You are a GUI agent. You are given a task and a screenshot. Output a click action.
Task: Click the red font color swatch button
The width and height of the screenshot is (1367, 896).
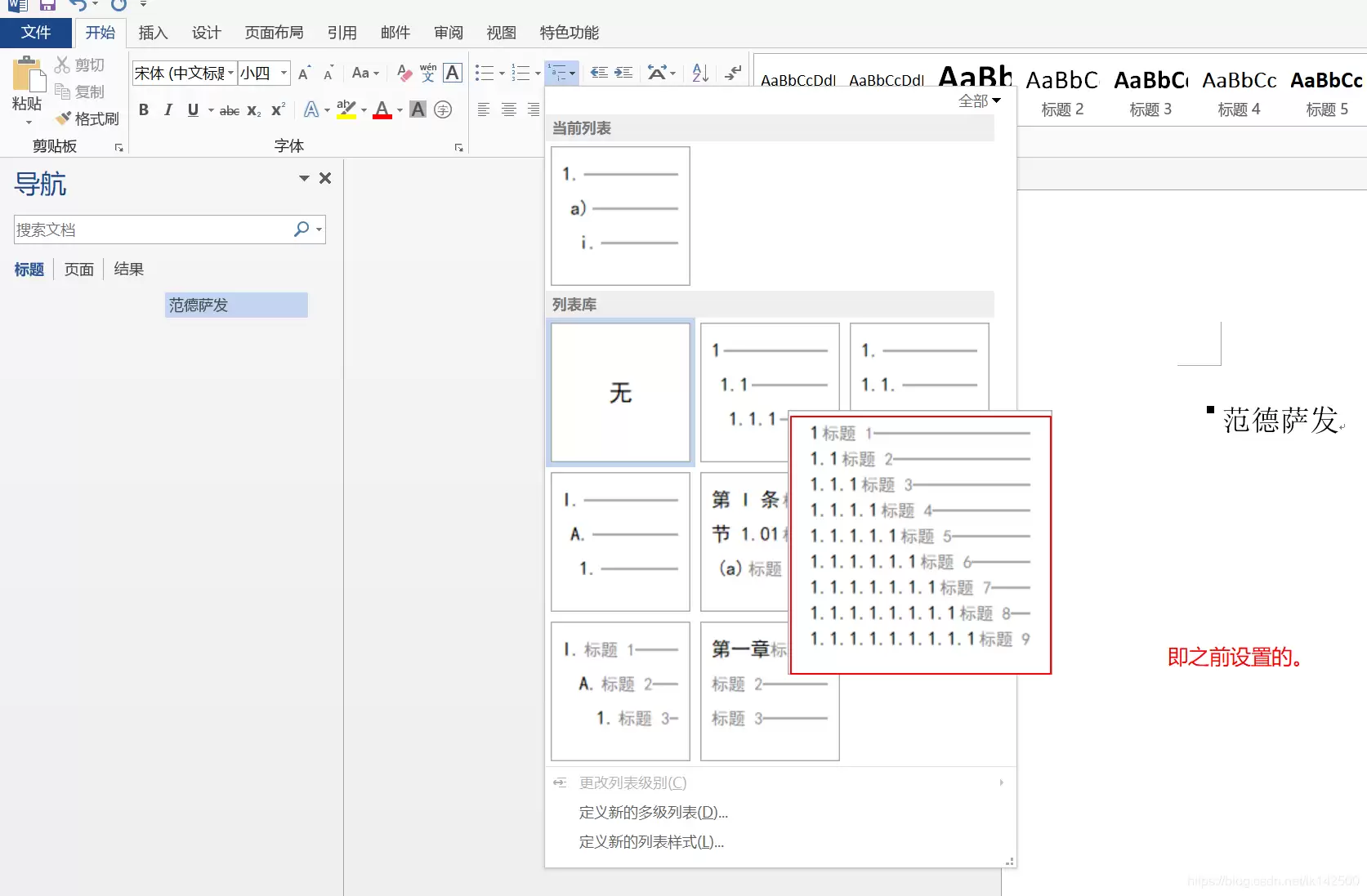click(382, 109)
